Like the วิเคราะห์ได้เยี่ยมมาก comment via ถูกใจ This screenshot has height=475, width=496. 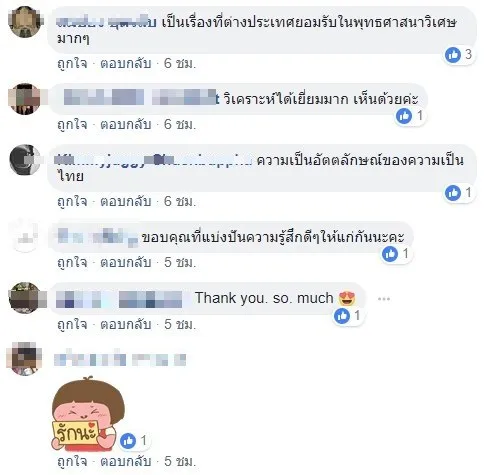tap(72, 124)
